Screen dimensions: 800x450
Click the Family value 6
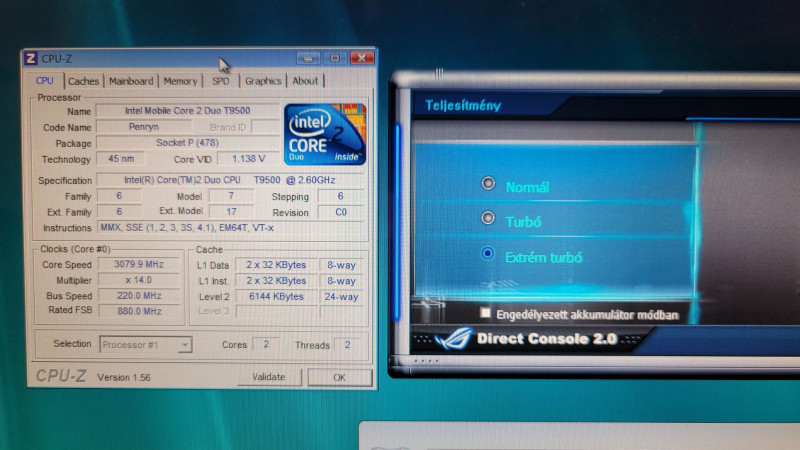tap(119, 196)
